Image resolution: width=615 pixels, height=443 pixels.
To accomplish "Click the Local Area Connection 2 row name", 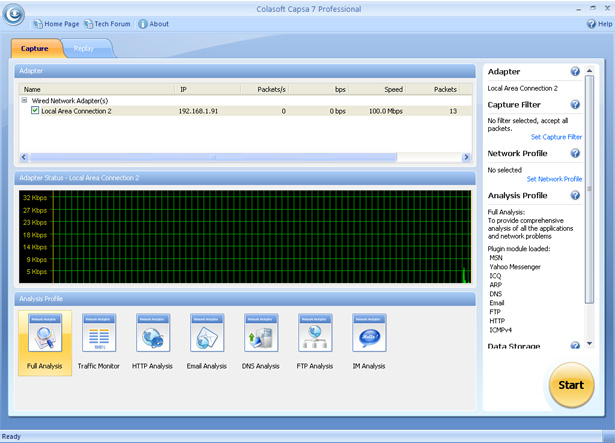I will click(76, 111).
